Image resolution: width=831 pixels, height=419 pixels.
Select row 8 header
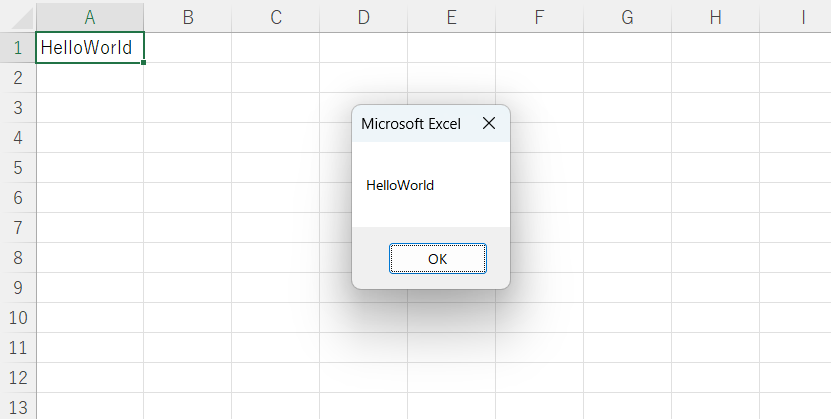17,257
